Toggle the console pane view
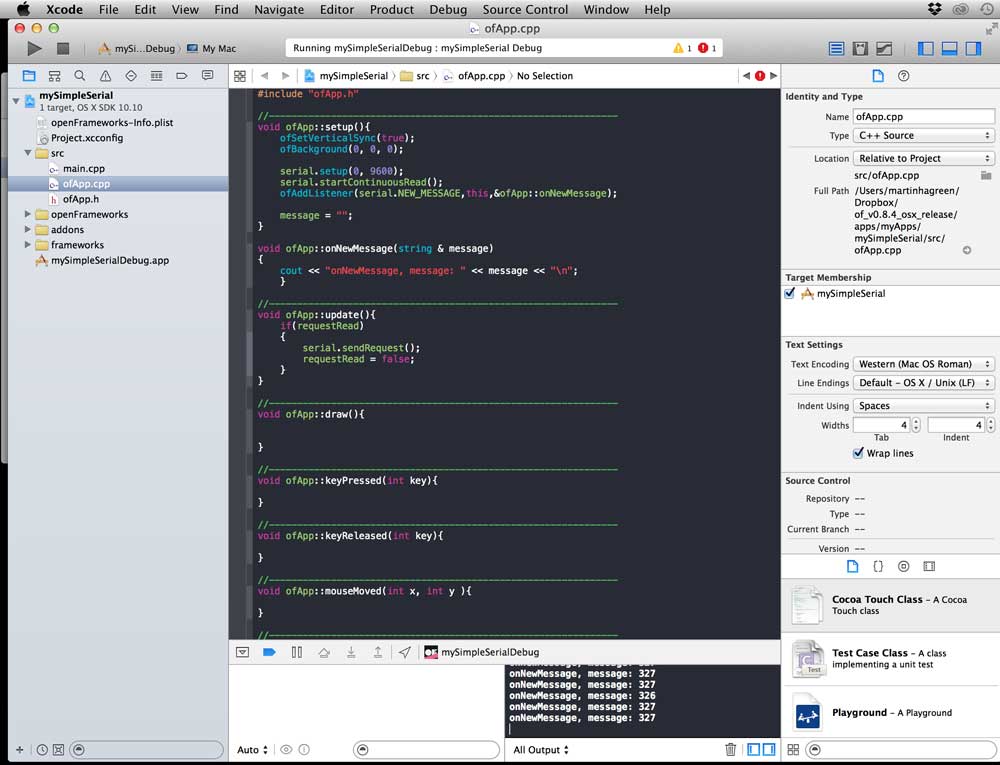The width and height of the screenshot is (1000, 765). 769,750
